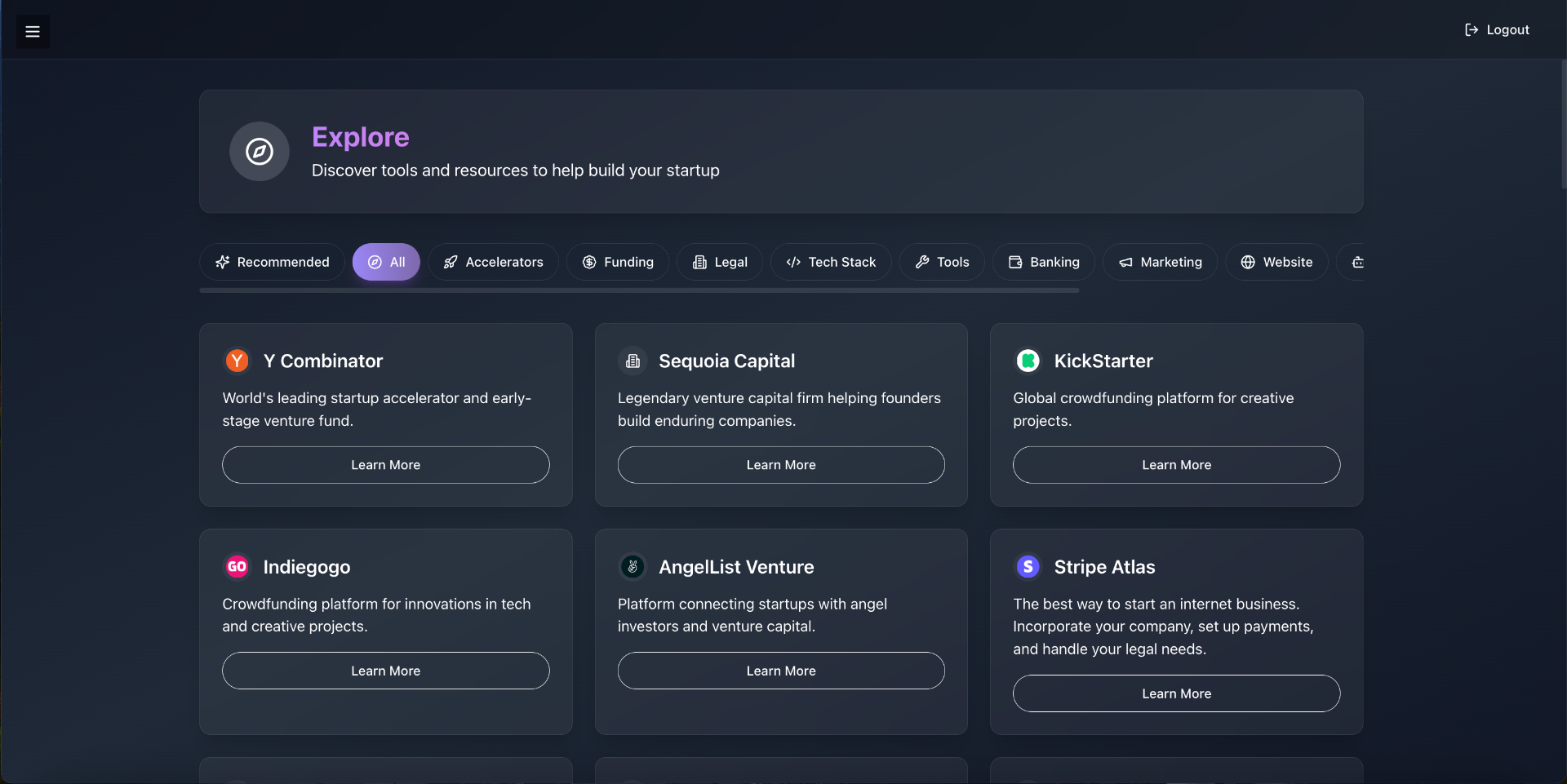Click the Y Combinator logo icon
Viewport: 1567px width, 784px height.
point(236,361)
